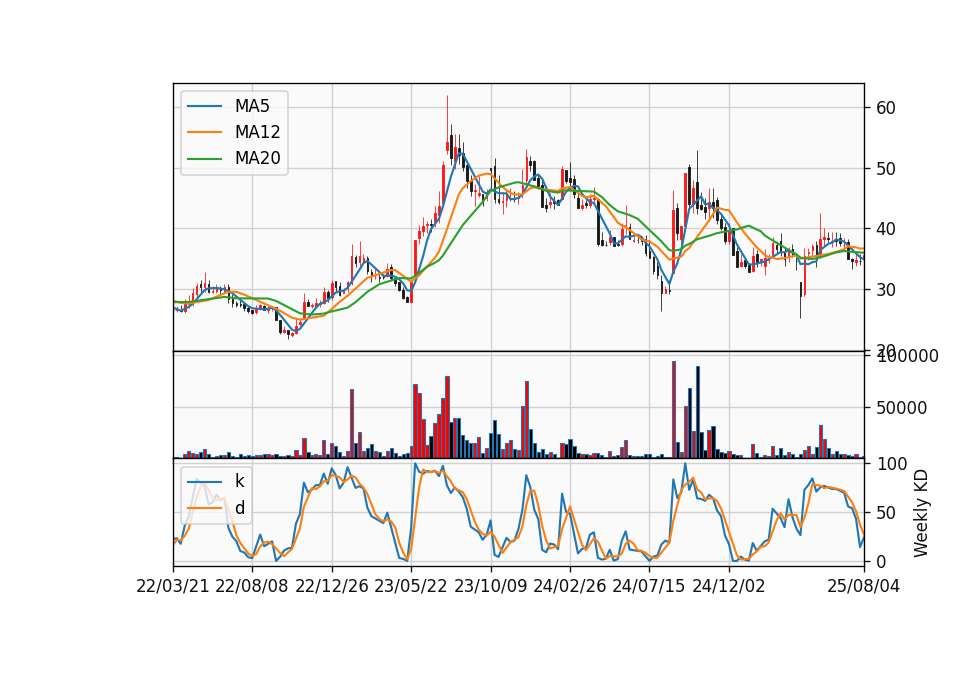Click the 'Weekly KD' axis label
The width and height of the screenshot is (960, 690).
921,513
